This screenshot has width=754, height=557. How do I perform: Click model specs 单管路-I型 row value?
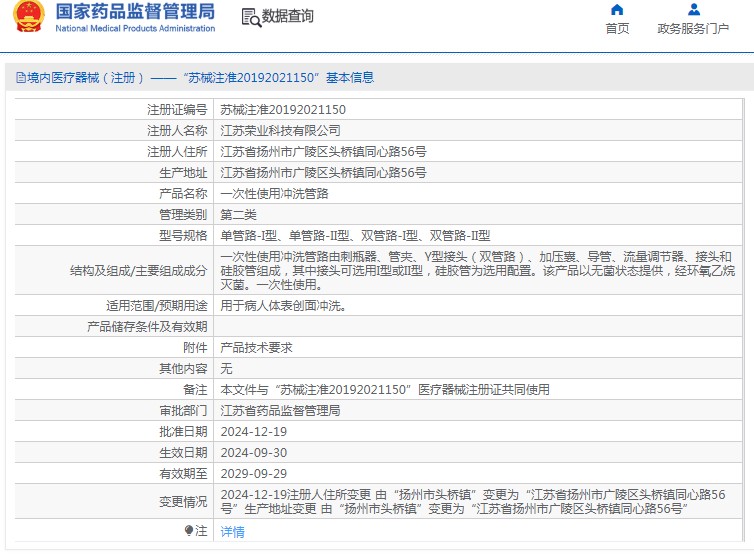click(x=355, y=236)
